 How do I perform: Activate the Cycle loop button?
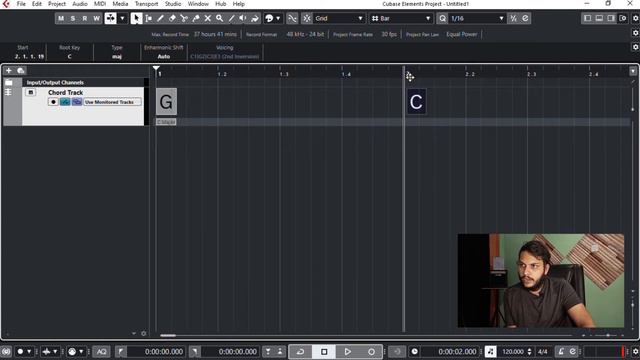coord(300,351)
